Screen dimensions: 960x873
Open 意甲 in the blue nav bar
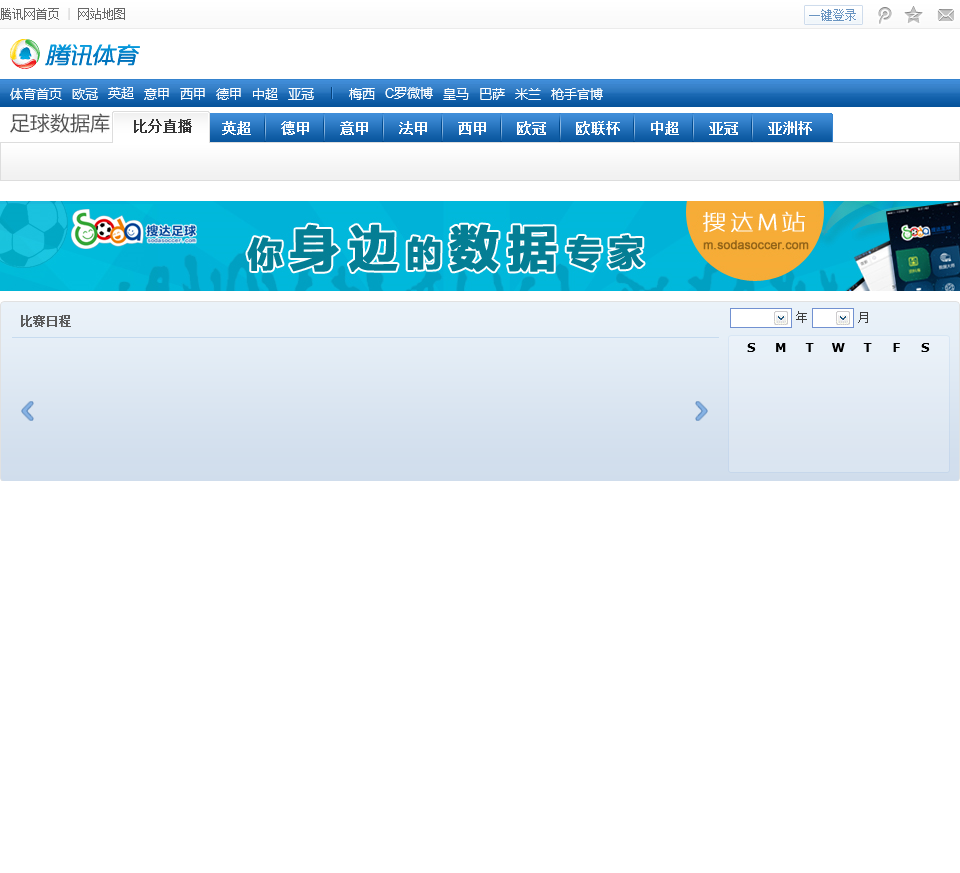click(x=157, y=94)
